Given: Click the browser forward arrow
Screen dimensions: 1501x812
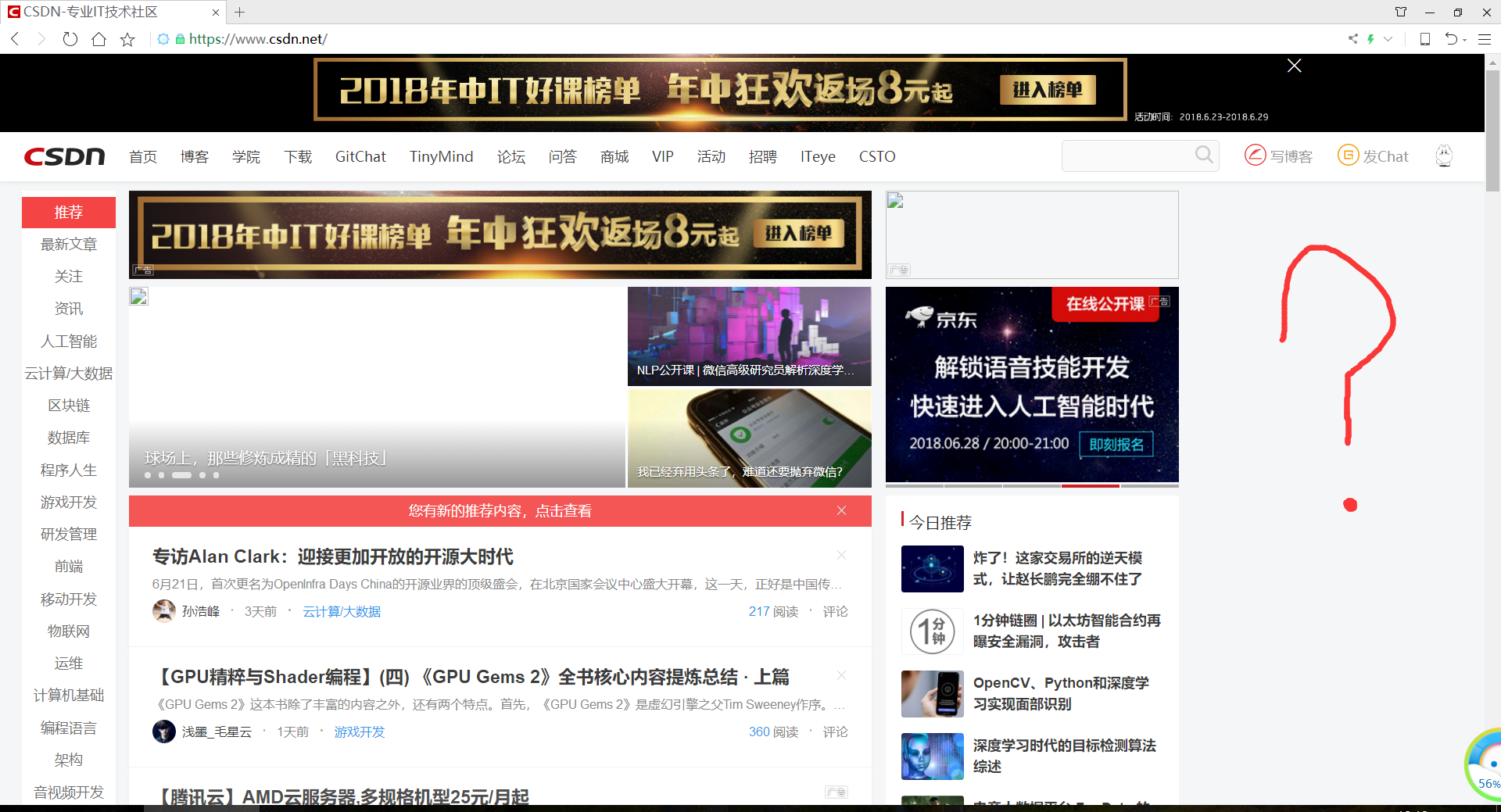Looking at the screenshot, I should click(41, 39).
